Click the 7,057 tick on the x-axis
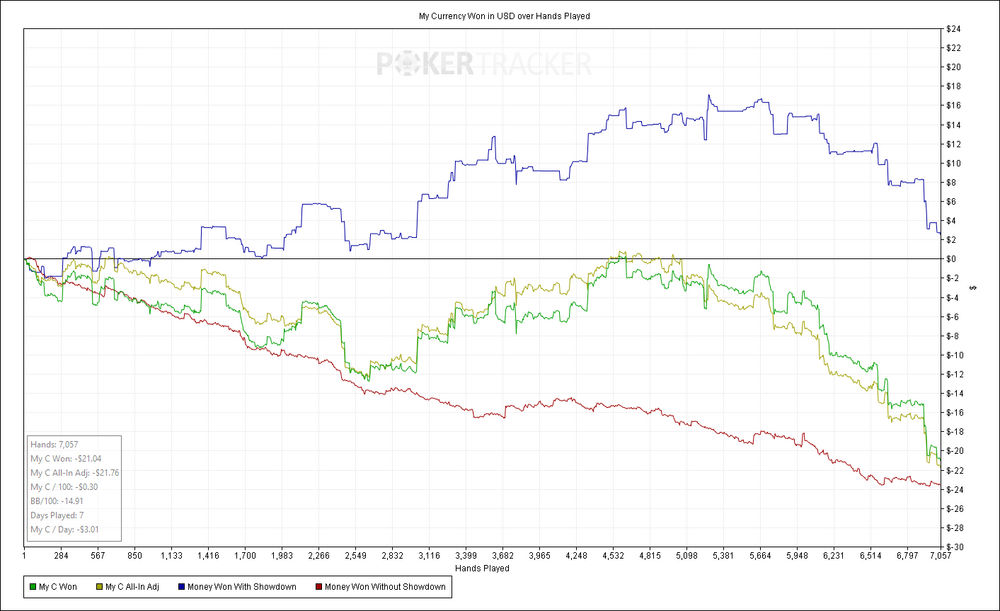This screenshot has width=1000, height=611. point(940,555)
